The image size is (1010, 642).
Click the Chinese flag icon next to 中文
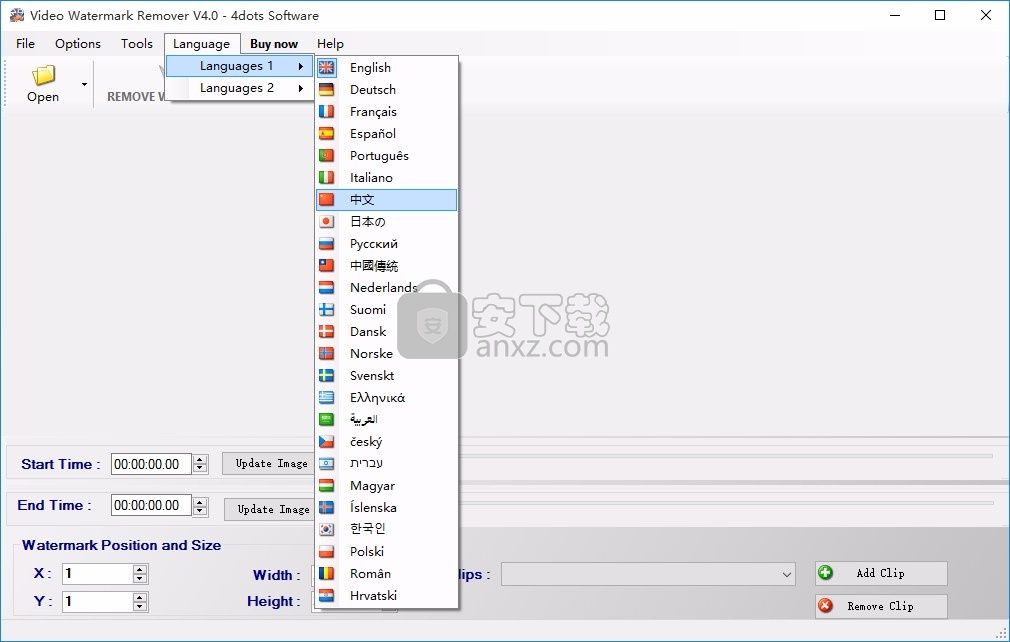(x=327, y=199)
